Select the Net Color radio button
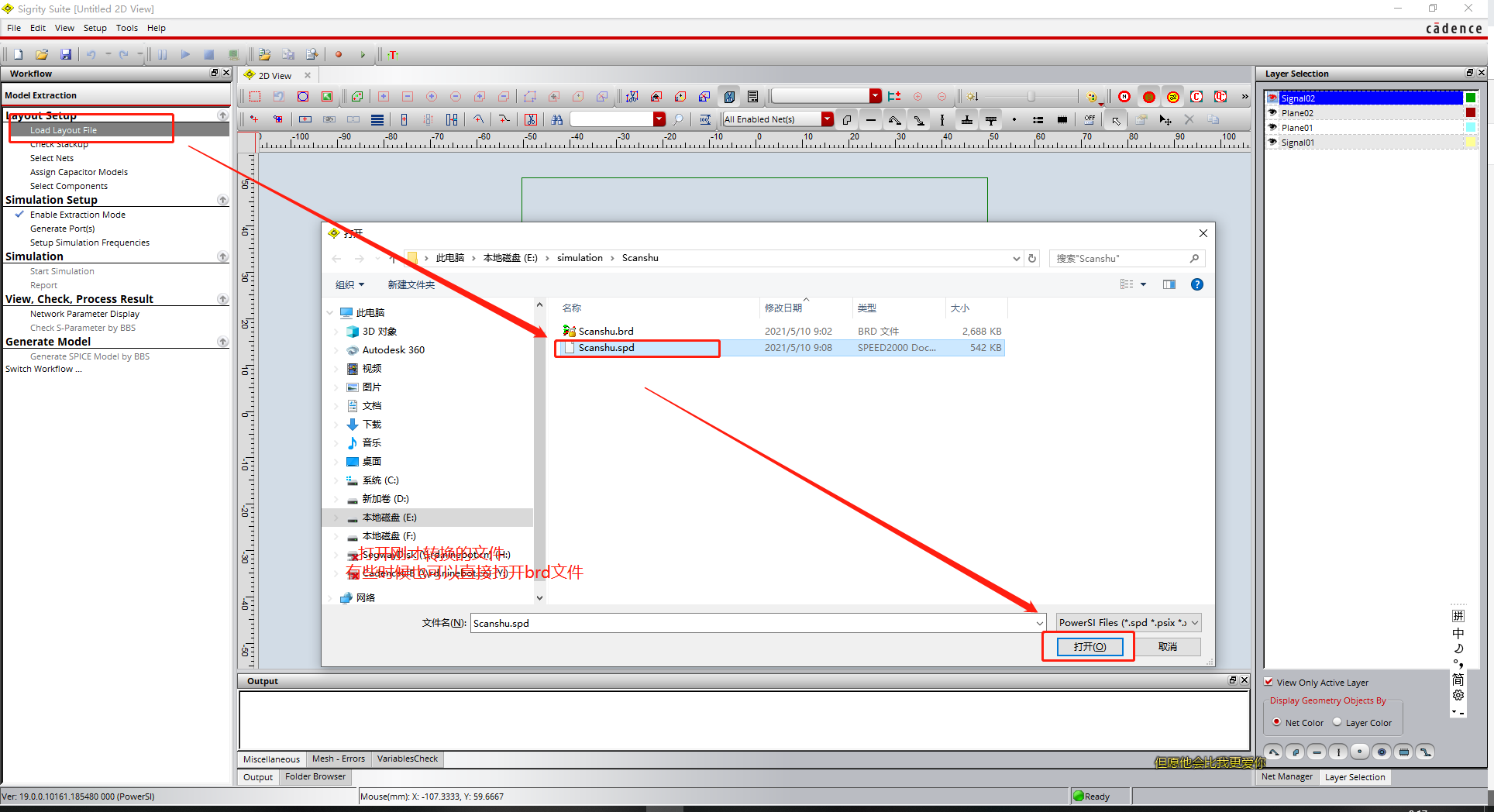This screenshot has height=812, width=1494. tap(1276, 722)
